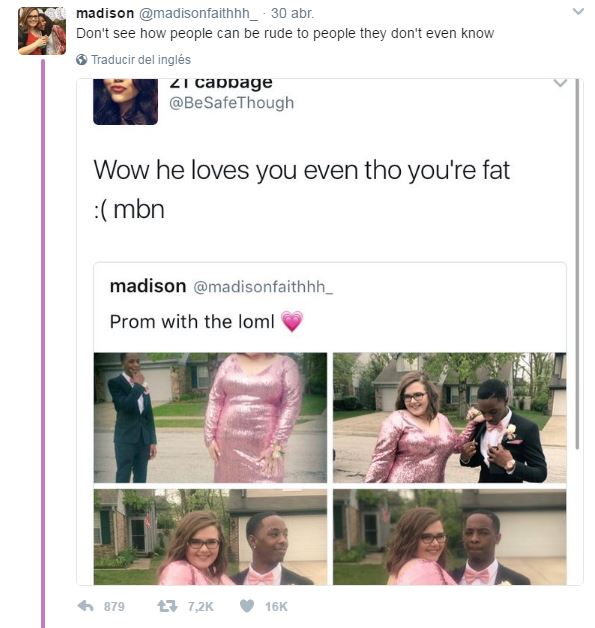Click the pink heart emoji
This screenshot has width=595, height=628.
click(x=292, y=321)
